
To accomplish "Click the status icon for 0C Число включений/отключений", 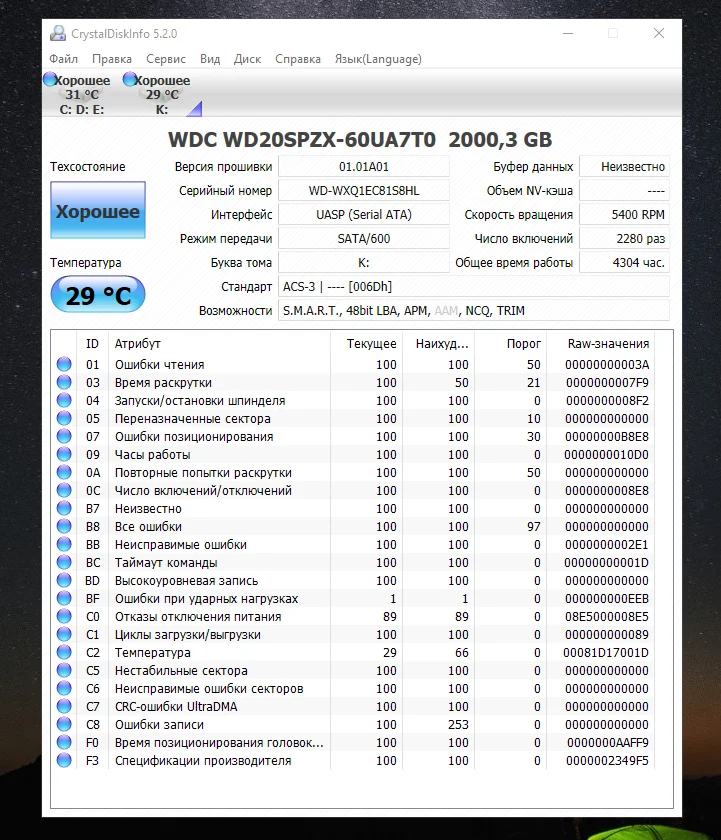I will pyautogui.click(x=64, y=490).
